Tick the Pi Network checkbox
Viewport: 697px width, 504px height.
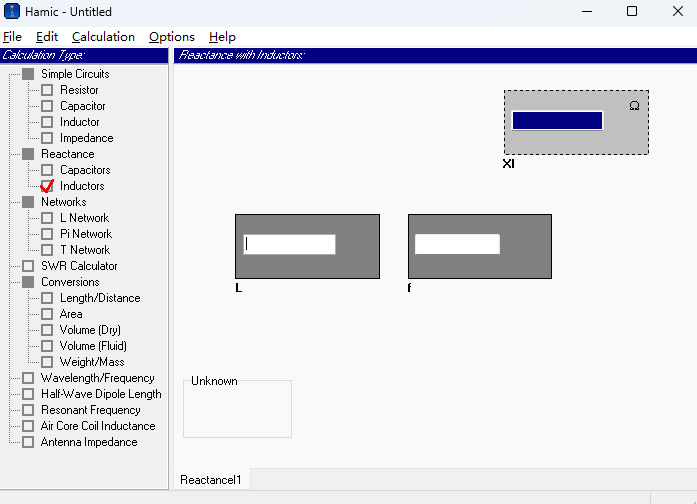47,234
